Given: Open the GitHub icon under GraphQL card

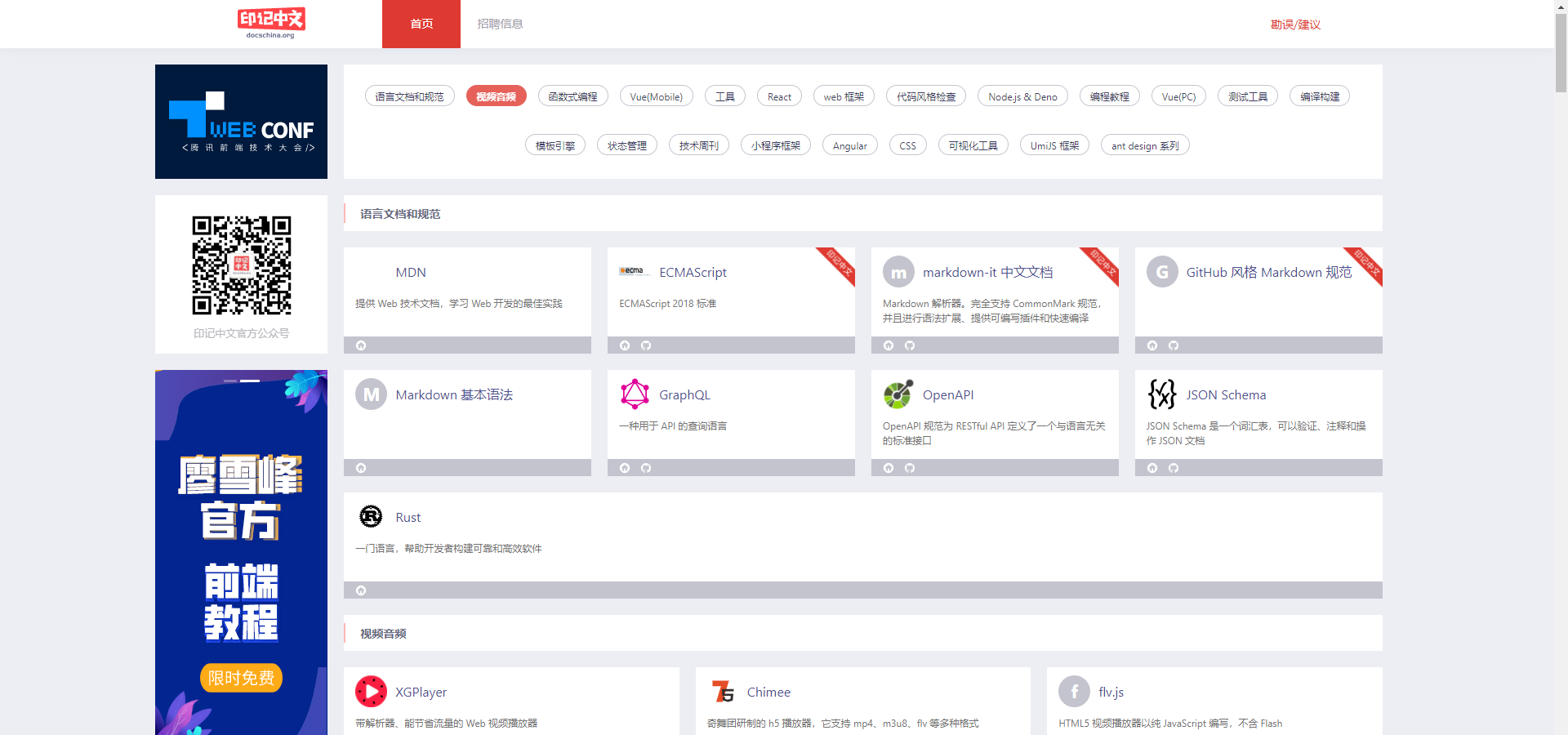Looking at the screenshot, I should point(646,468).
